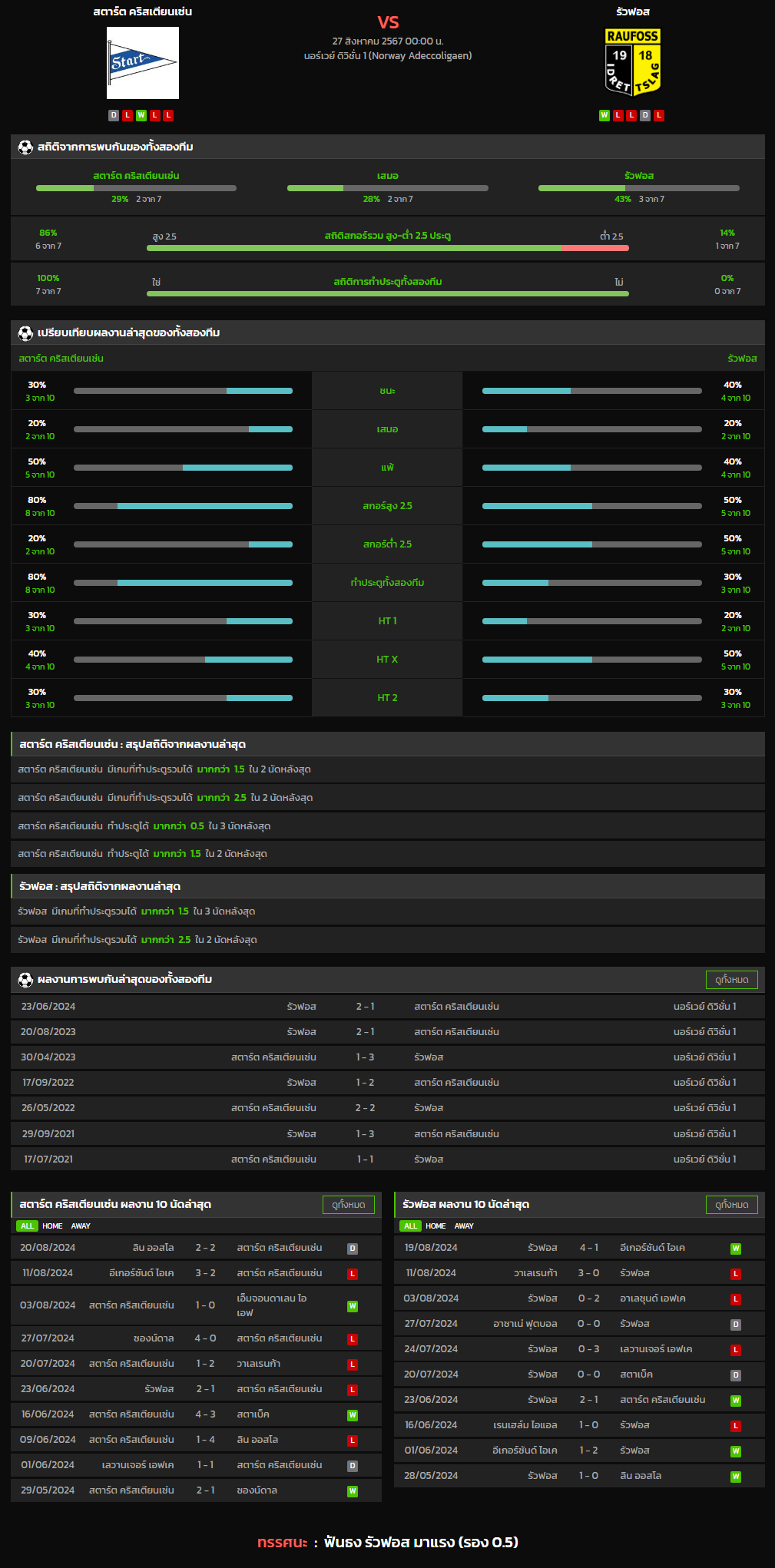This screenshot has height=1568, width=775.
Task: Select the HOME tab in Start's last 10 matches
Action: click(52, 1226)
